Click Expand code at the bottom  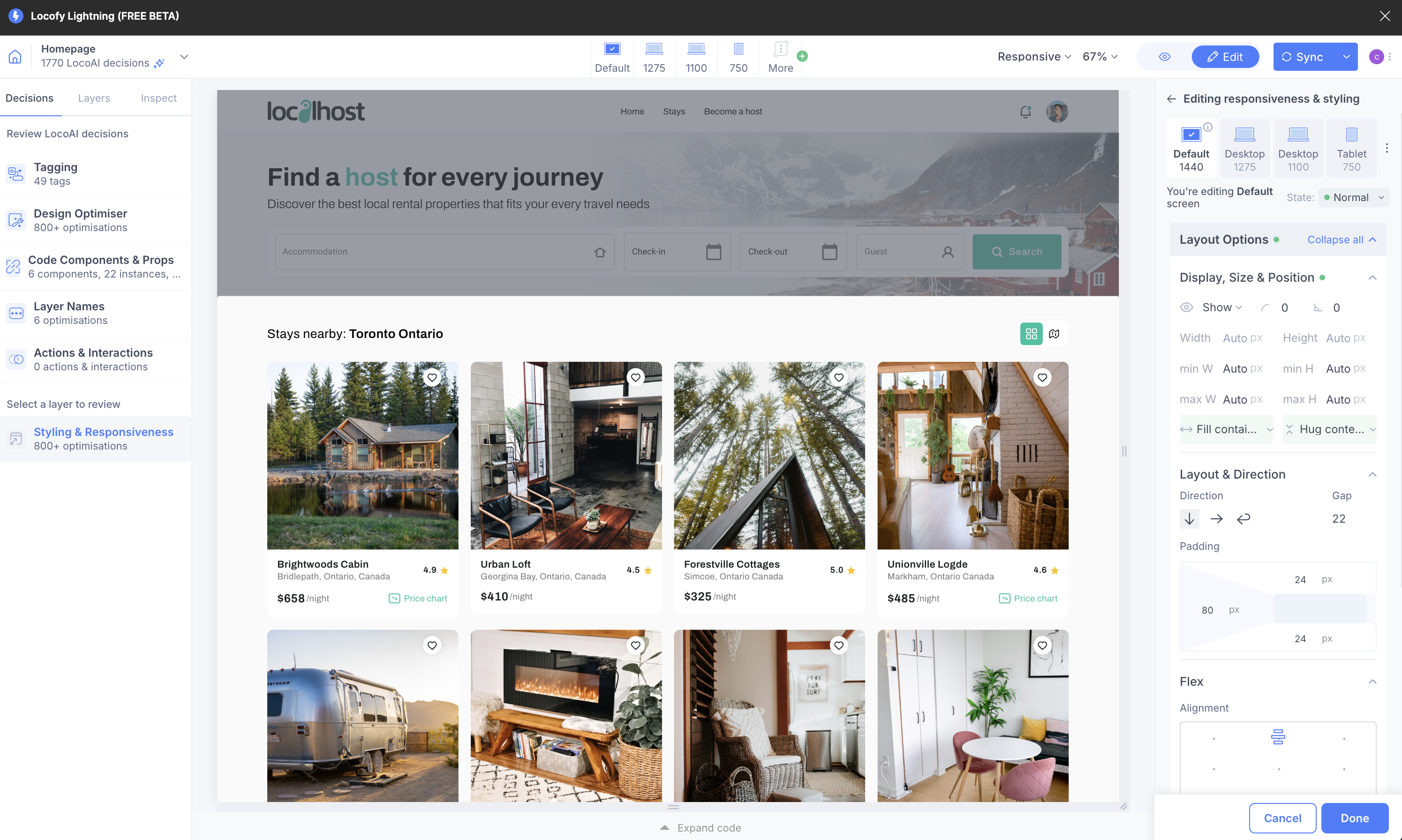701,827
